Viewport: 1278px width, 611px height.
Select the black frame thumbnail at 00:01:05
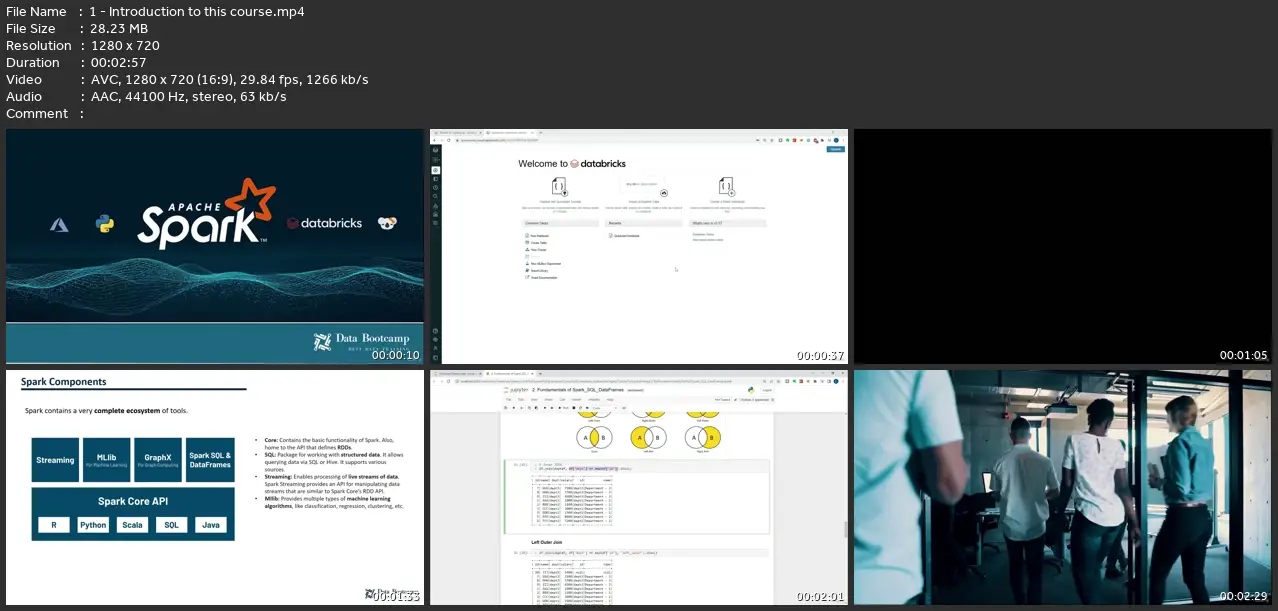(1062, 246)
